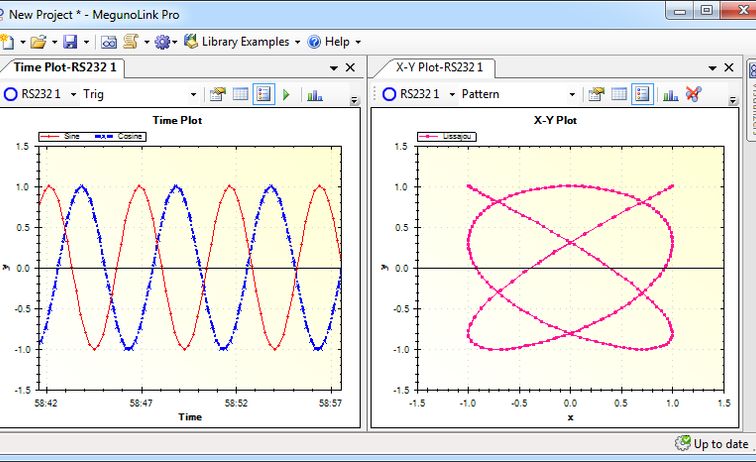Click the Open Project folder icon

39,42
